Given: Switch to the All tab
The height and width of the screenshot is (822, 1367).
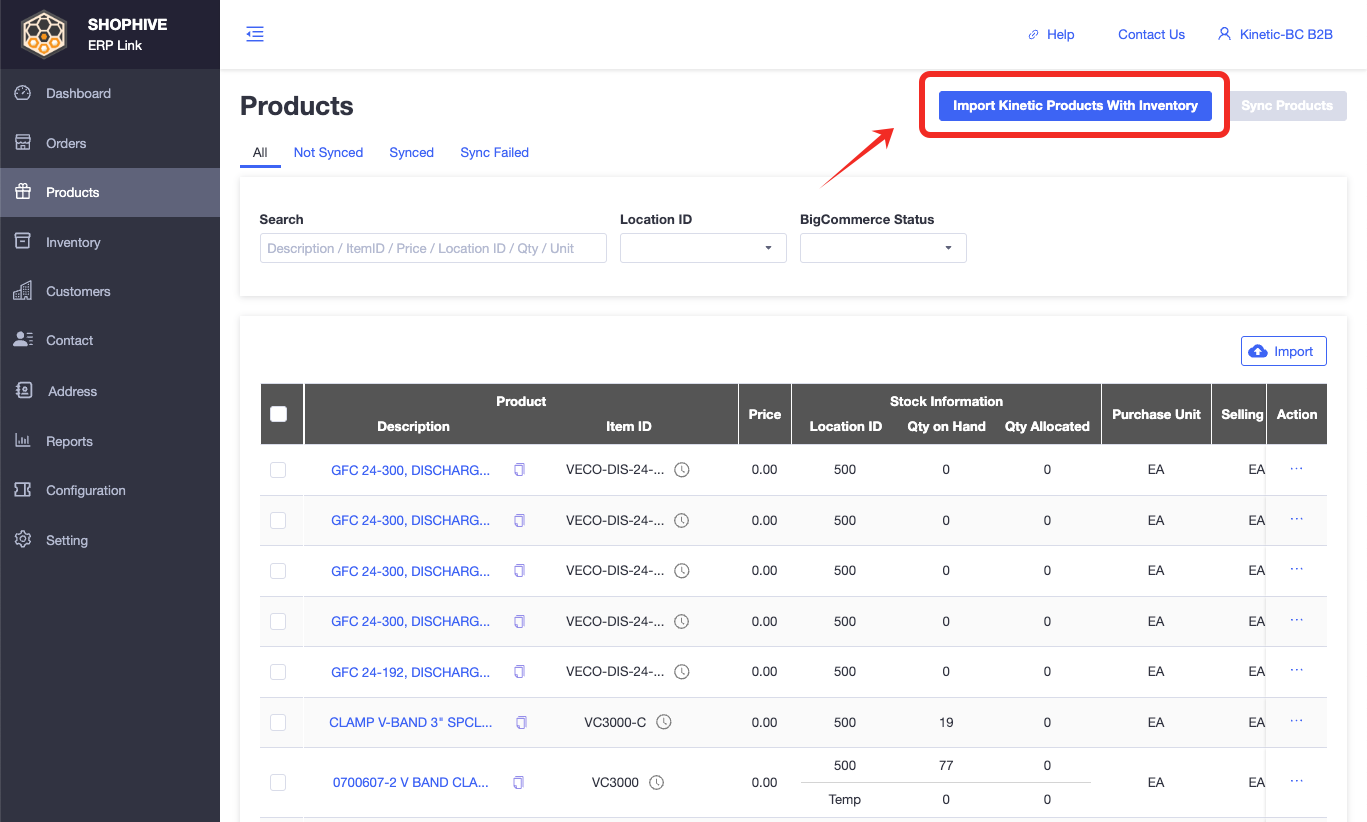Looking at the screenshot, I should [x=260, y=153].
